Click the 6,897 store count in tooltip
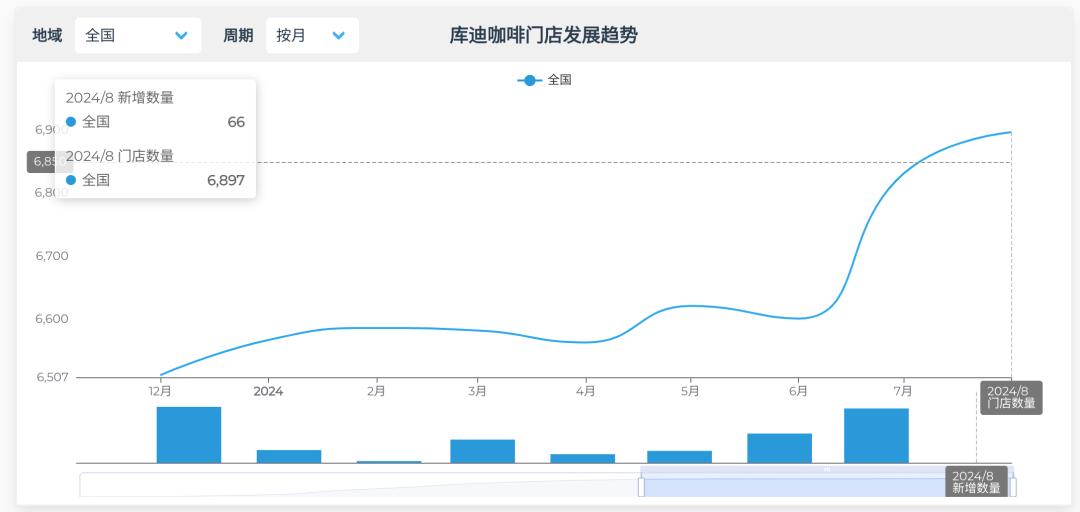The height and width of the screenshot is (512, 1080). [x=226, y=181]
